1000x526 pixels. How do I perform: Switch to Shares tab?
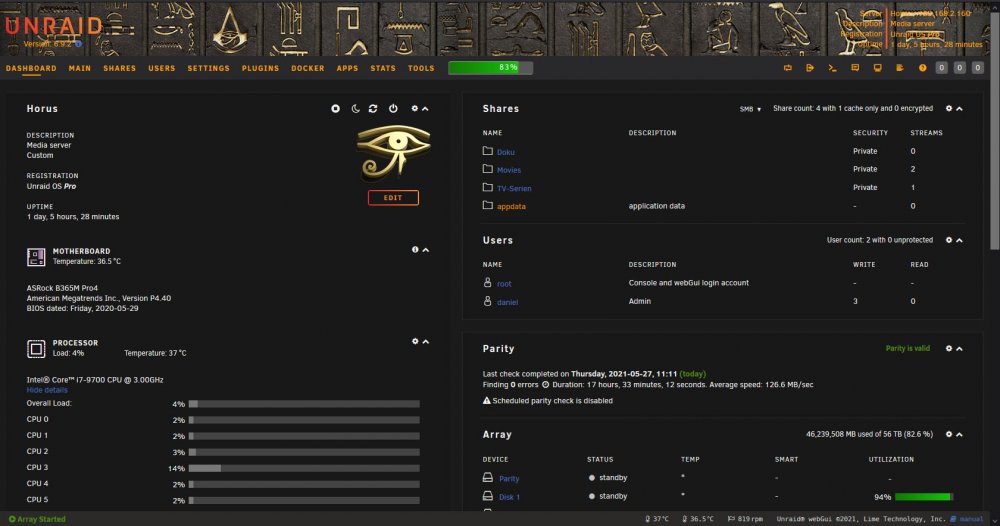(x=120, y=68)
